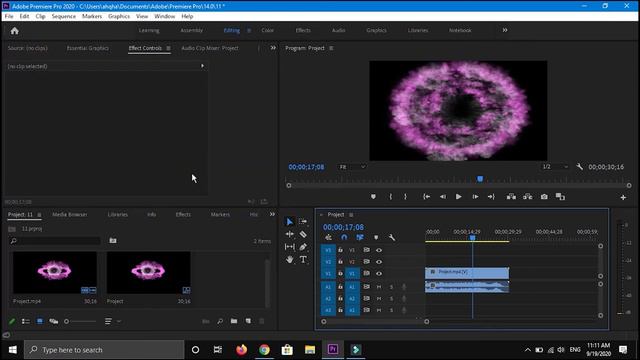
Task: Open Sort Icons dropdown in Project panel
Action: click(x=112, y=321)
